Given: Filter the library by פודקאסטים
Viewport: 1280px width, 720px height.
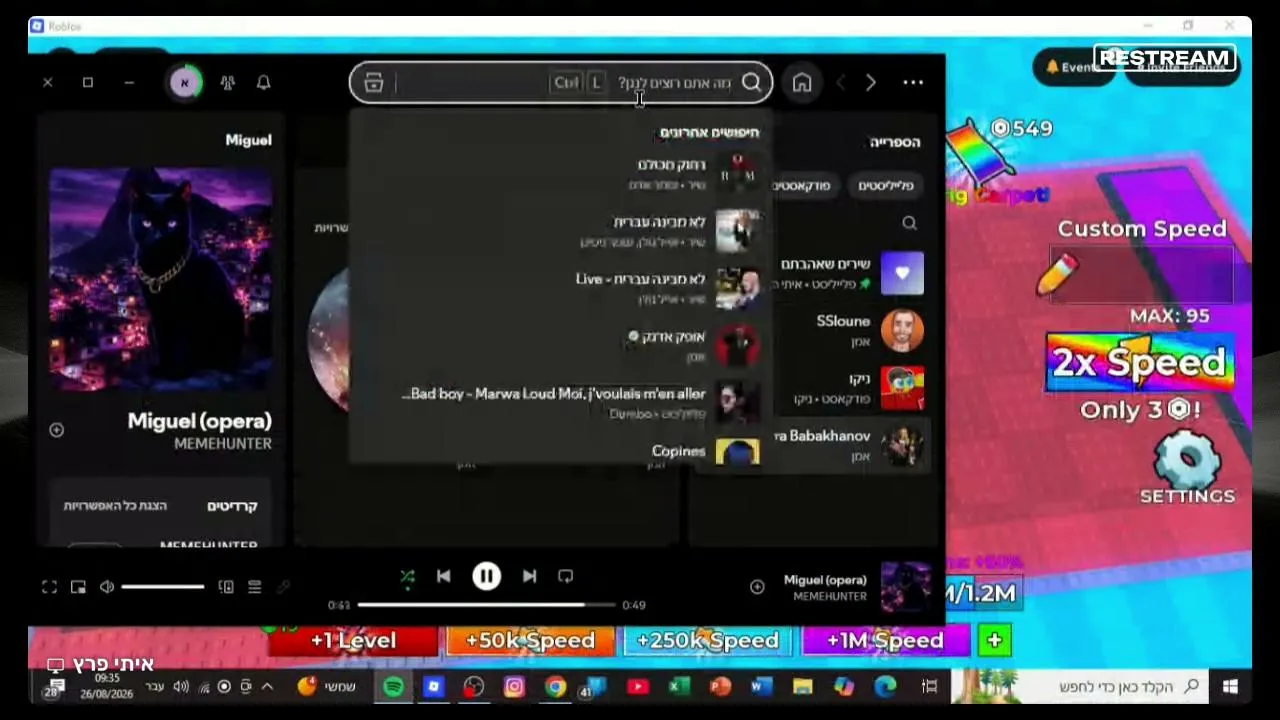Looking at the screenshot, I should (x=802, y=185).
